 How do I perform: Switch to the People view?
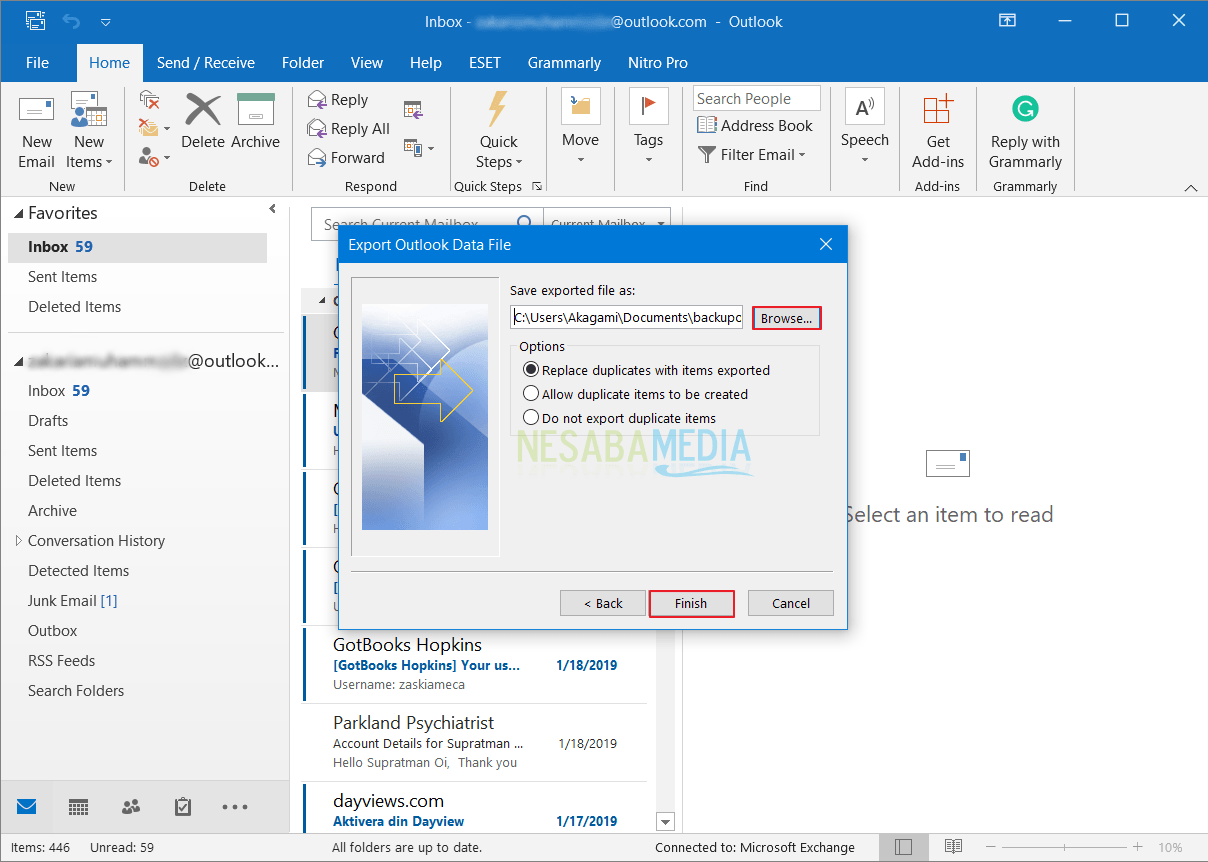(x=130, y=806)
